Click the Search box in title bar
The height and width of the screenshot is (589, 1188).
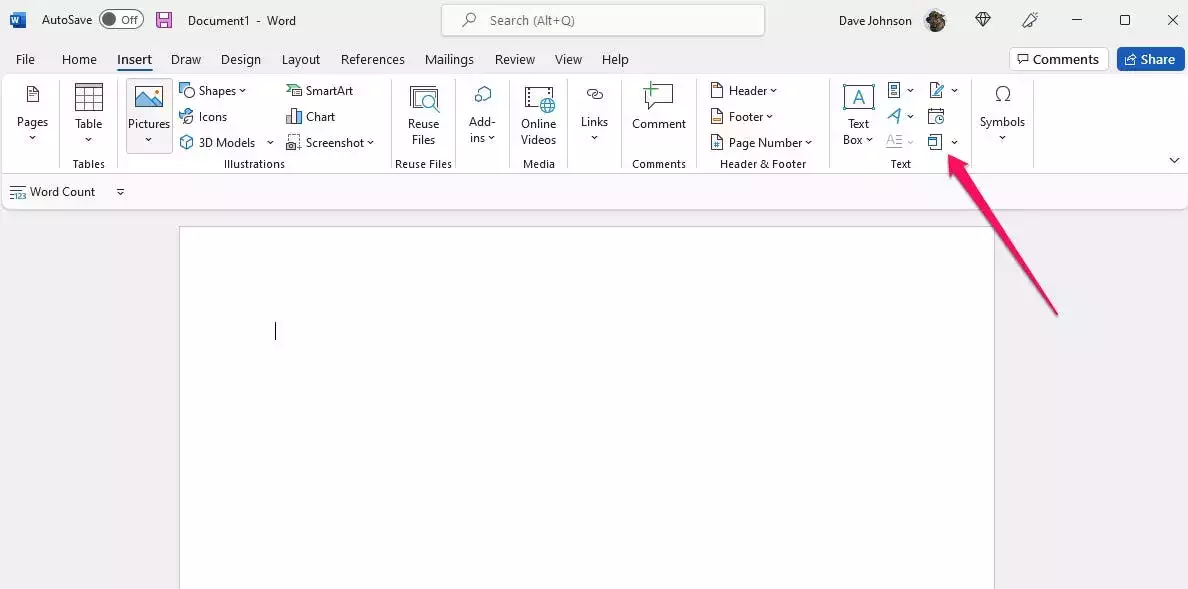pyautogui.click(x=602, y=20)
